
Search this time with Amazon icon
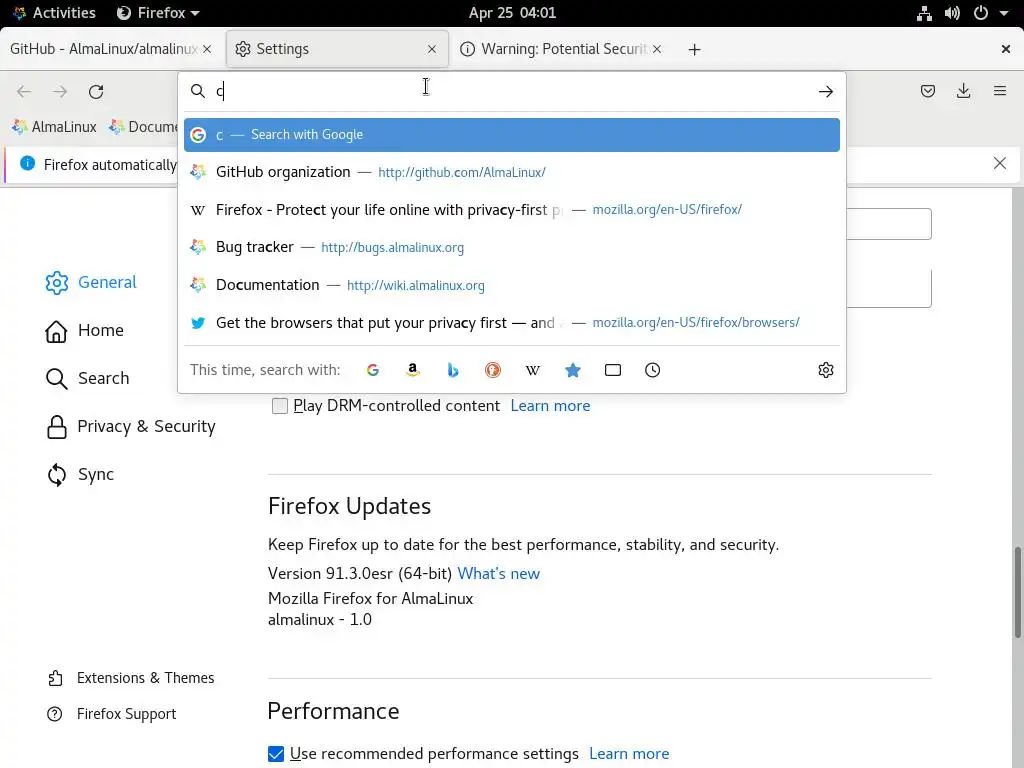point(413,370)
